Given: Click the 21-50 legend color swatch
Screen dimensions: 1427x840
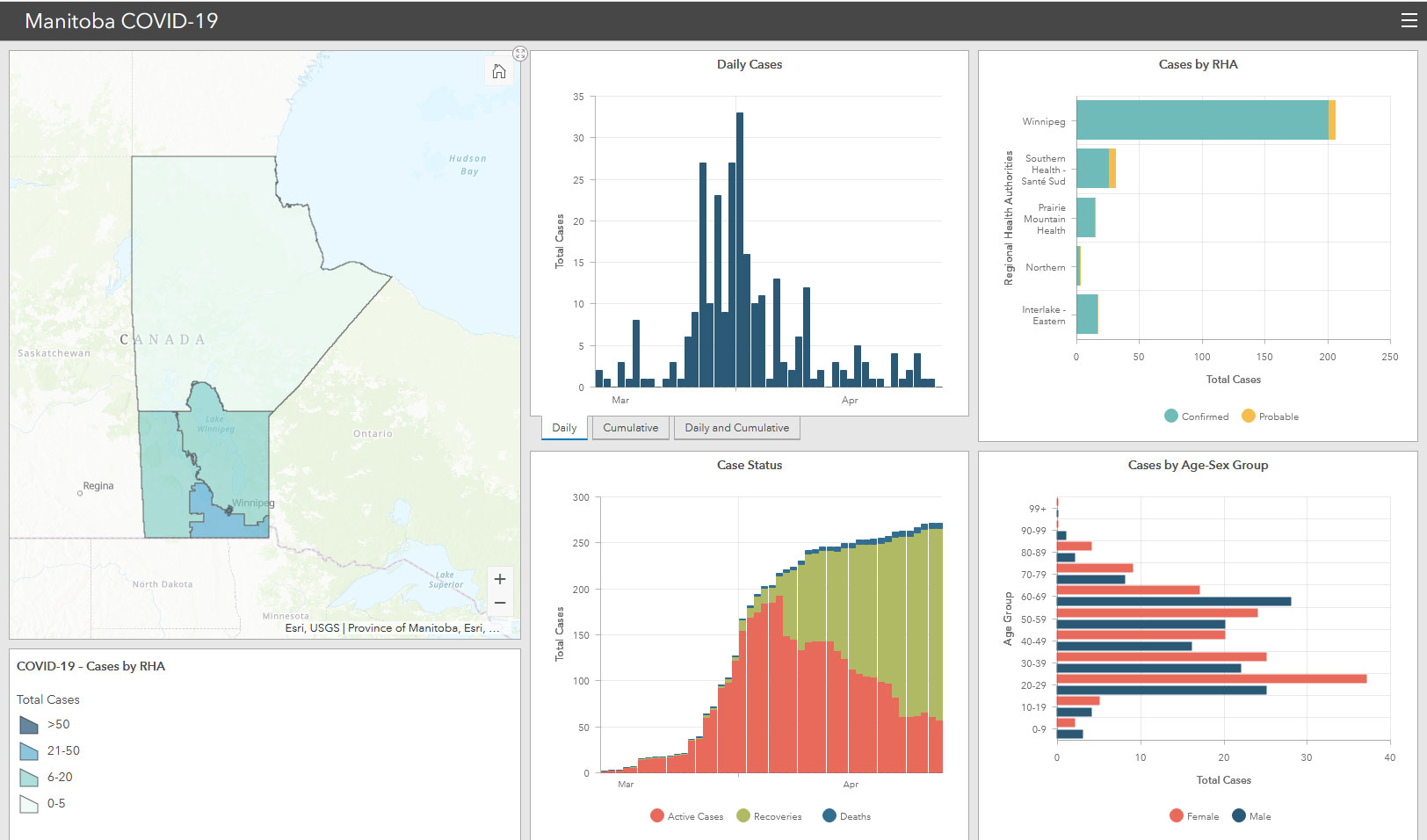Looking at the screenshot, I should point(29,751).
